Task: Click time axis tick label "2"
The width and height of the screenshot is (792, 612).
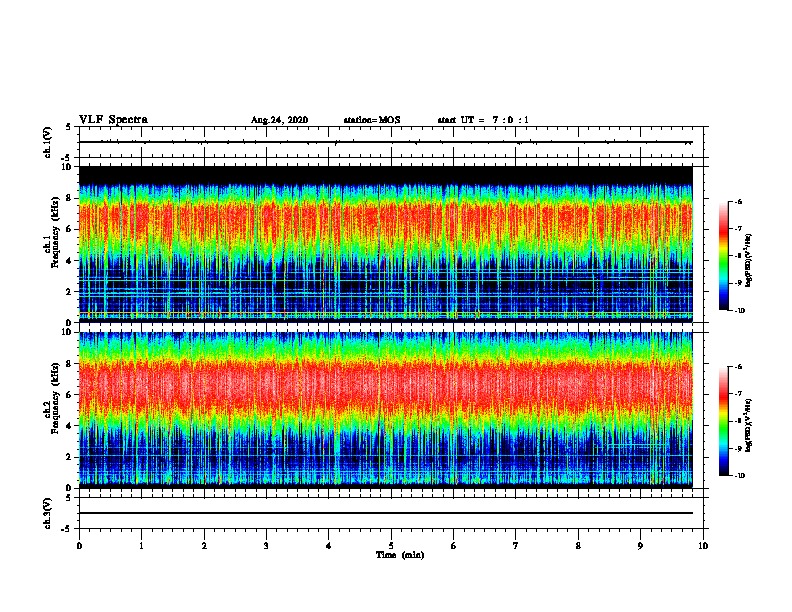Action: (204, 546)
